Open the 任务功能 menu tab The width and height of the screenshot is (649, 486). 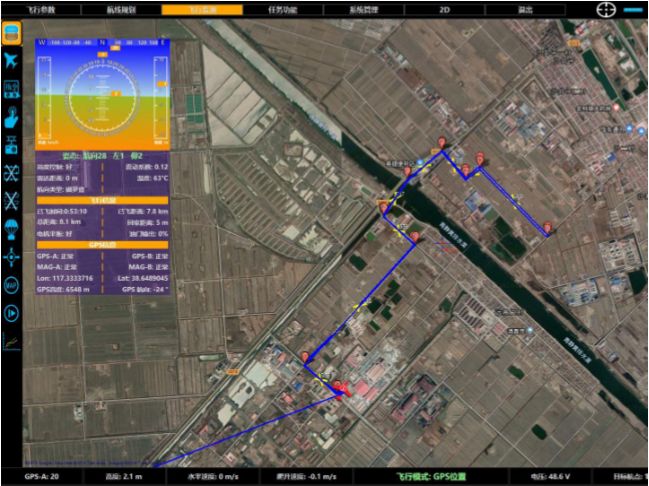[282, 8]
